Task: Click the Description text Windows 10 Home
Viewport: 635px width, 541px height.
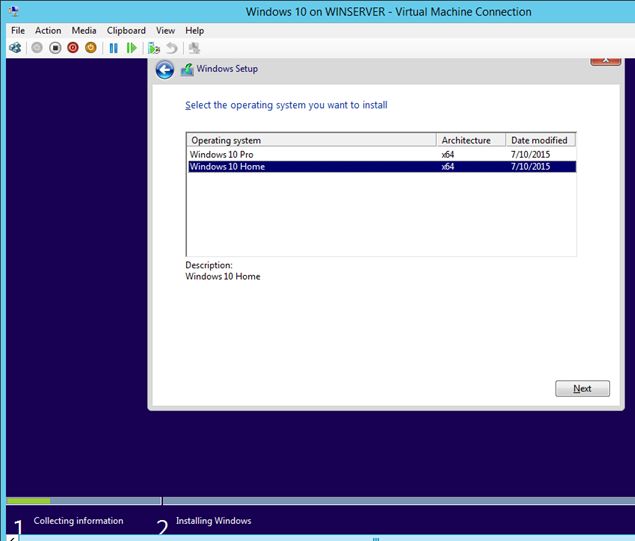Action: 223,277
